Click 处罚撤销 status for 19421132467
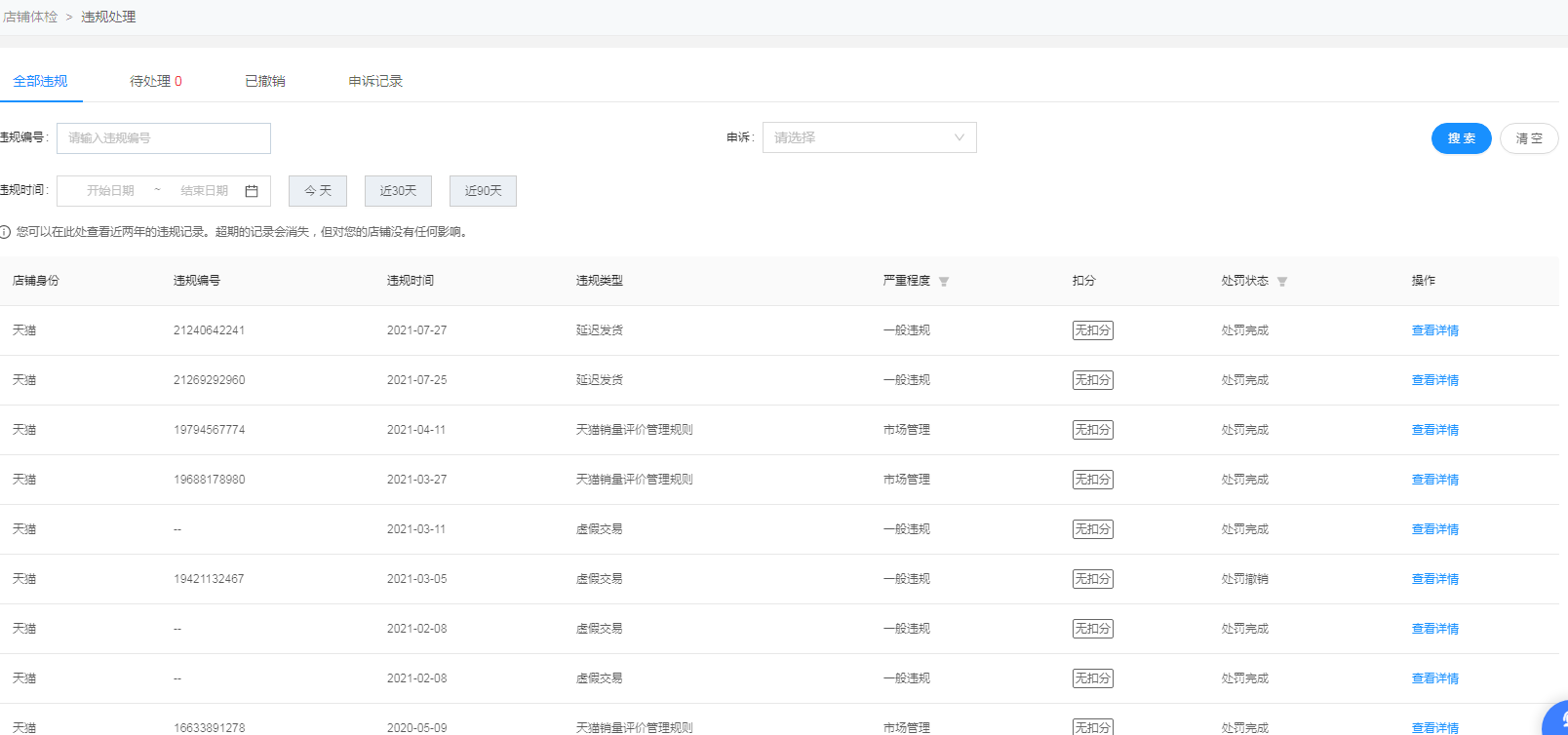 point(1245,579)
